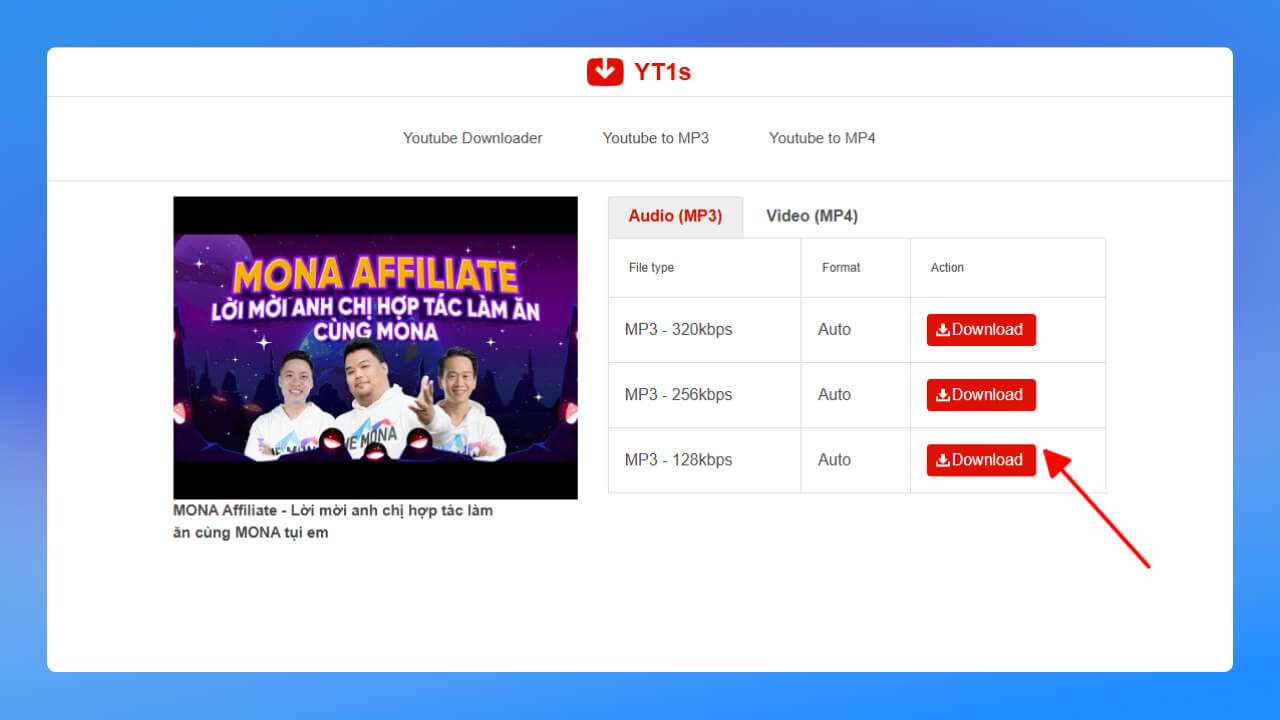Screen dimensions: 1280x720
Task: Click Auto format in the 128kbps row
Action: 834,460
